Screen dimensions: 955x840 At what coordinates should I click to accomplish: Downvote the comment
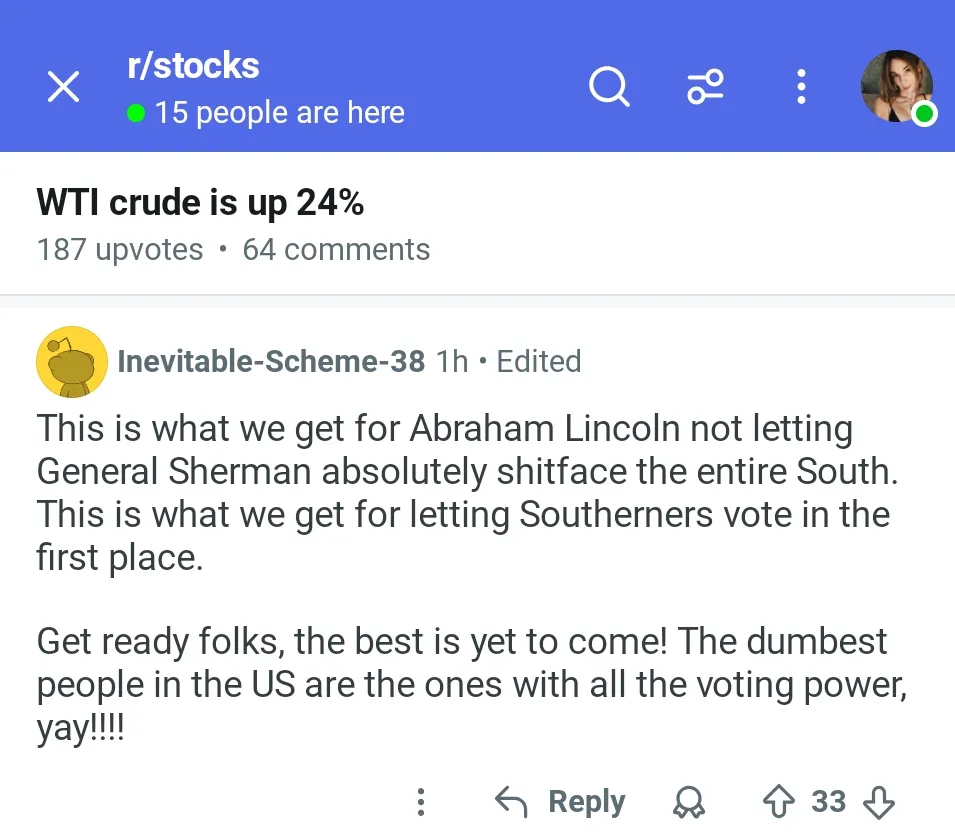(878, 801)
